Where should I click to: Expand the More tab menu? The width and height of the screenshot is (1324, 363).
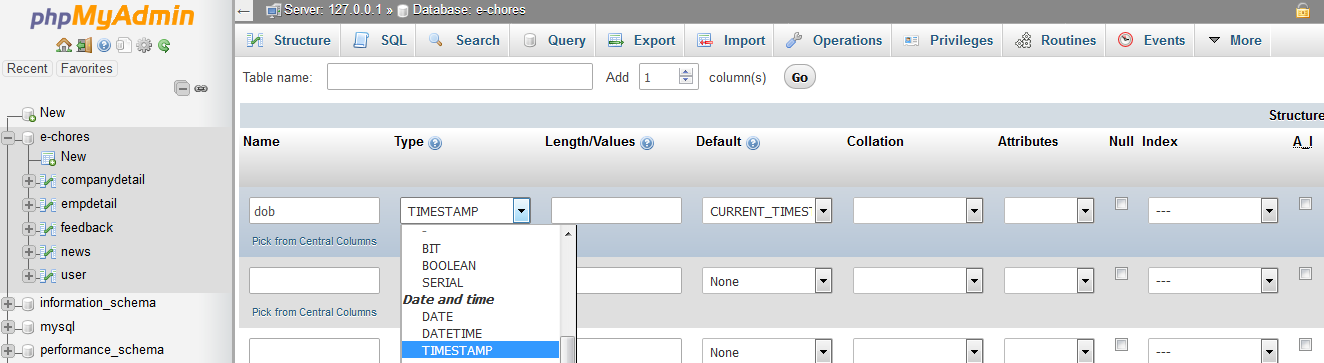tap(1235, 40)
